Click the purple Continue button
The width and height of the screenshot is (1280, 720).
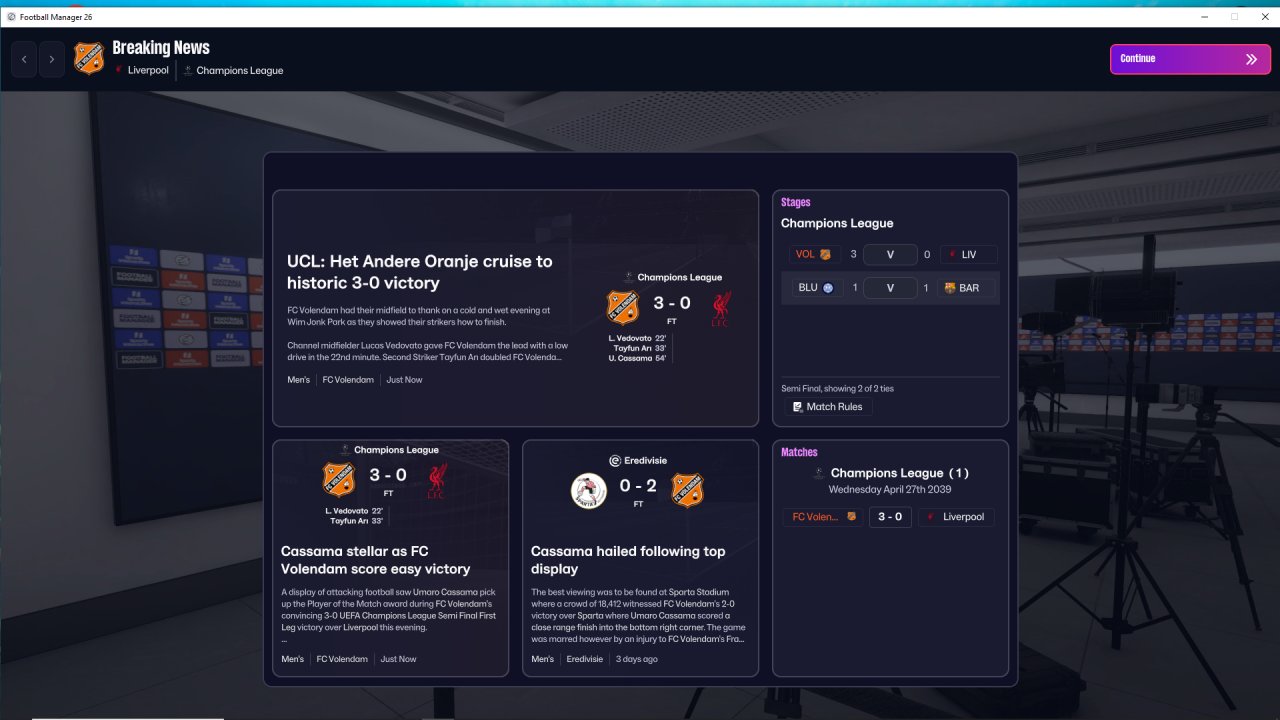1190,59
